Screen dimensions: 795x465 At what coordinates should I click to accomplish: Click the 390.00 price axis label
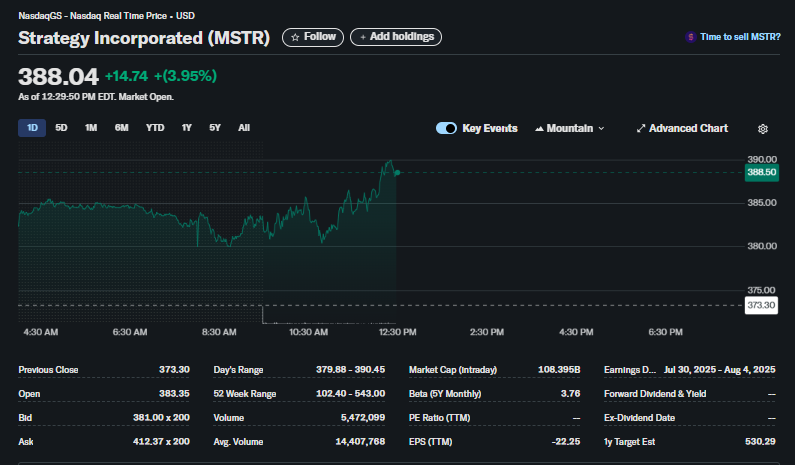[762, 159]
